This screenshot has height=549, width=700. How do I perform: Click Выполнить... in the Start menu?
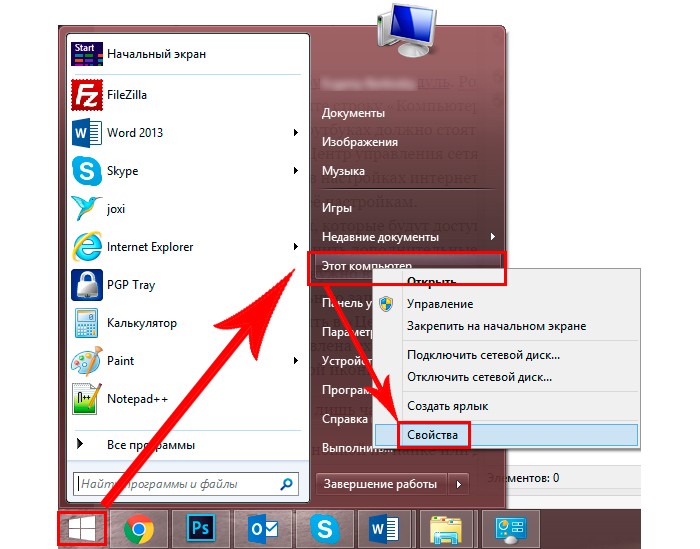coord(357,448)
